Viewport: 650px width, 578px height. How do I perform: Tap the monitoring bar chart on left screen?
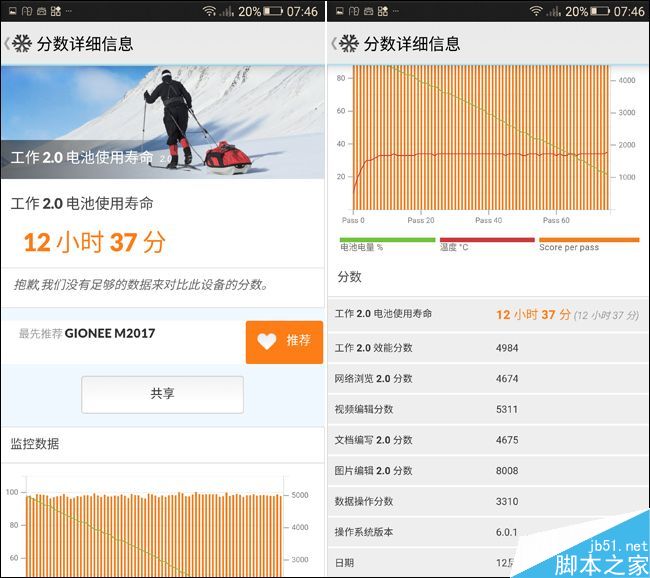(x=155, y=526)
